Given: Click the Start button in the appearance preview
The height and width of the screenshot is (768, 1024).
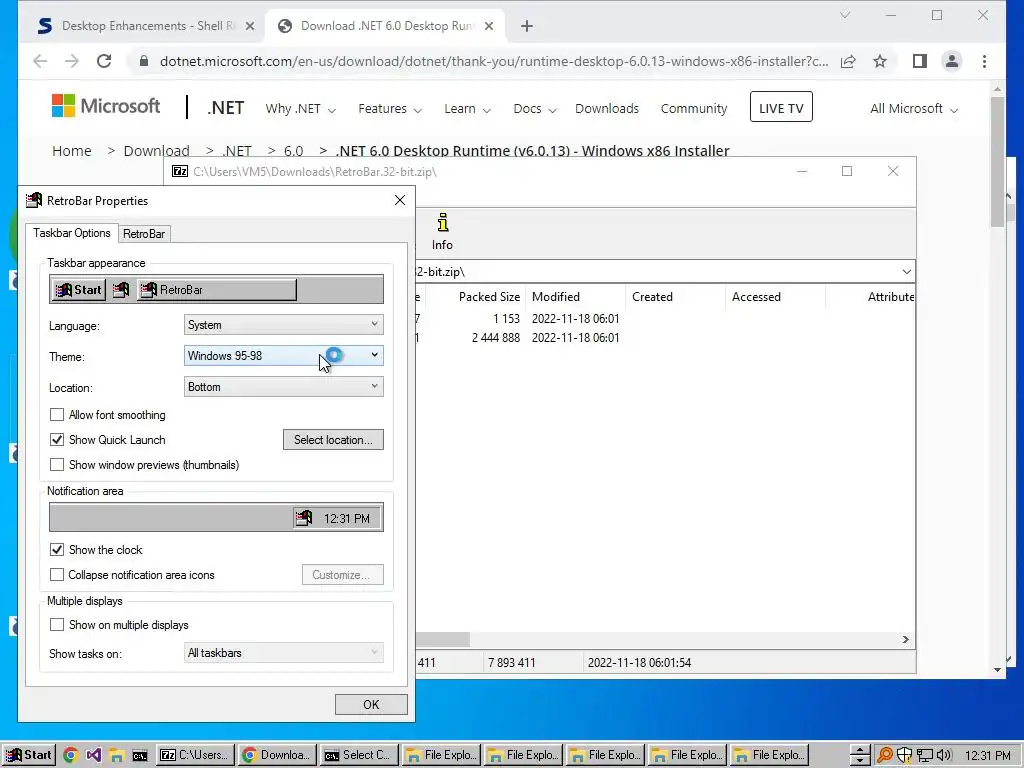Looking at the screenshot, I should [78, 289].
